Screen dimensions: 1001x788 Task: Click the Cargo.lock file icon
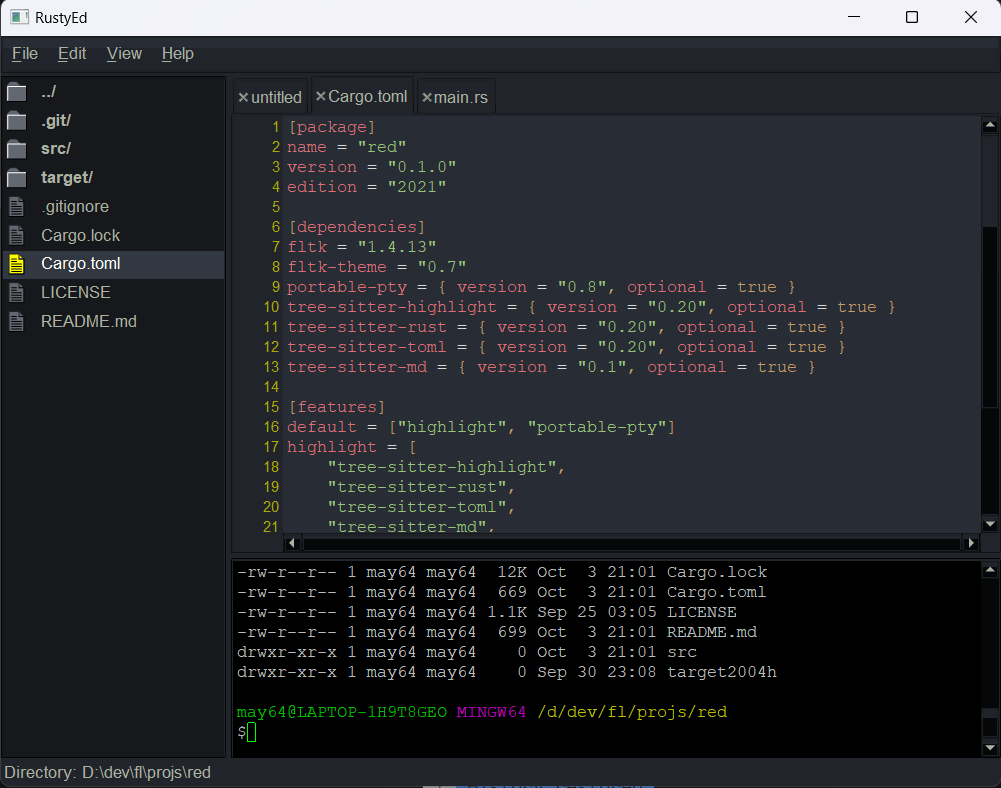tap(16, 236)
